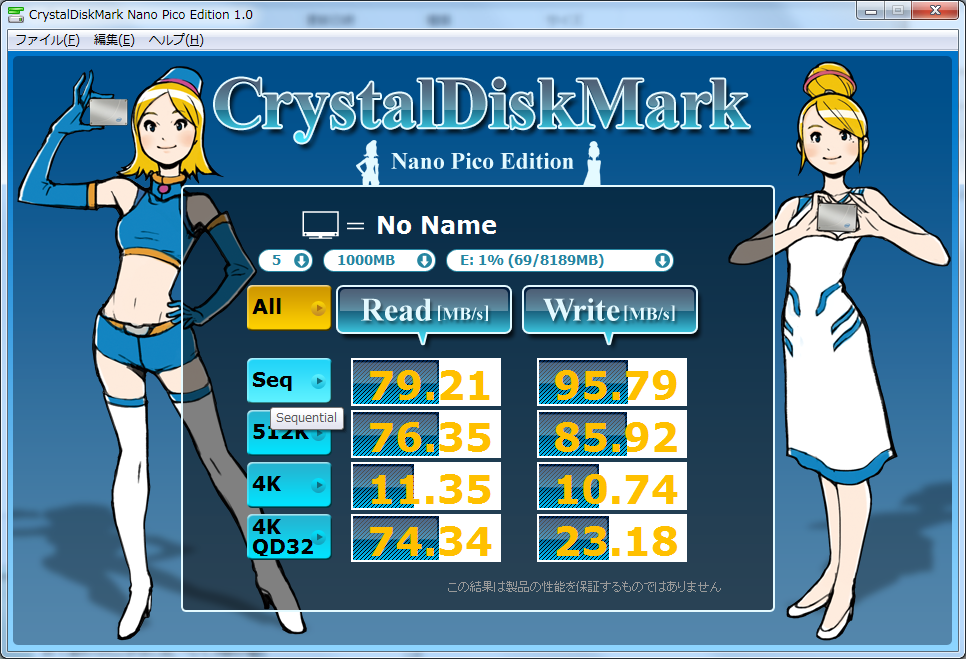Open the test count dropdown showing 5
Screen dimensions: 966x659
(285, 261)
